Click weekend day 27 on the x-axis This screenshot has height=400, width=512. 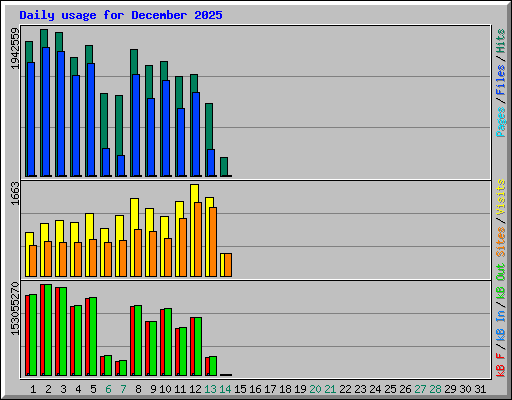point(420,389)
